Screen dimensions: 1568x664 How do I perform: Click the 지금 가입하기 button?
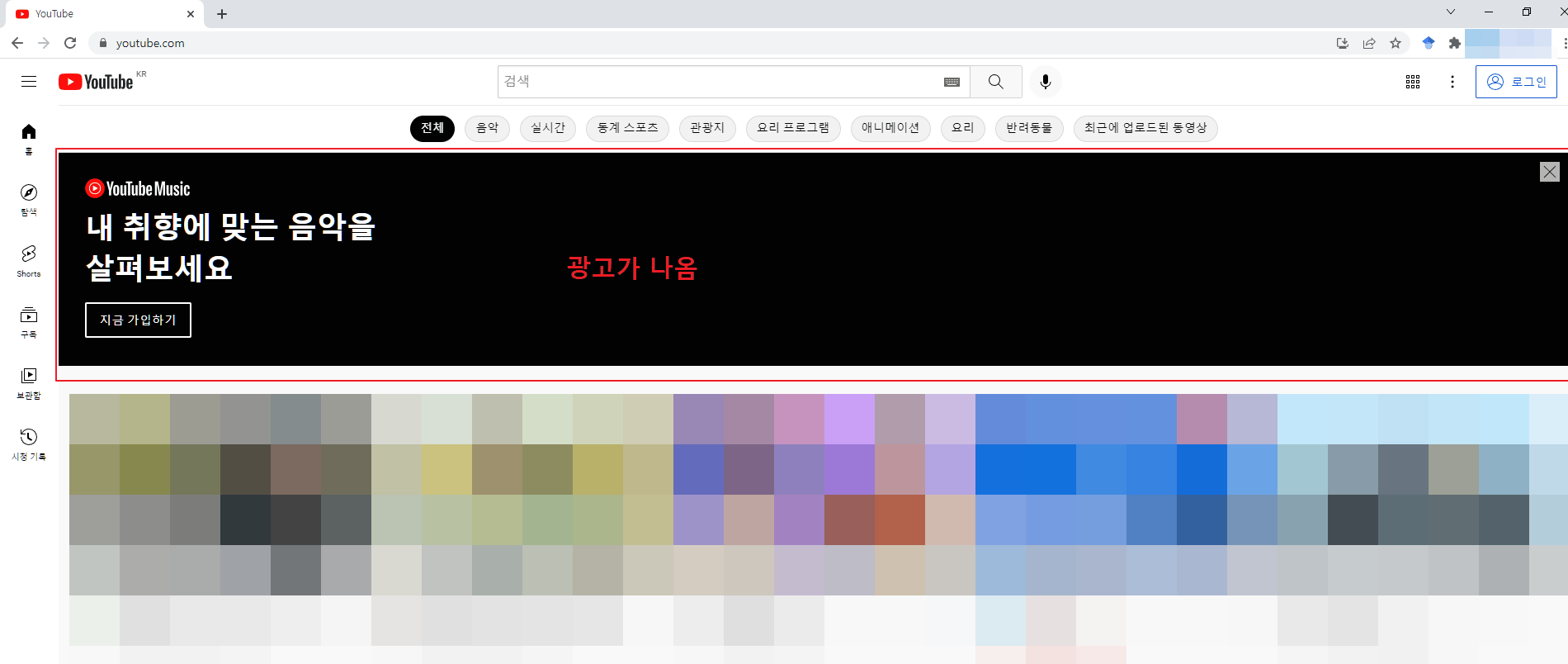138,320
